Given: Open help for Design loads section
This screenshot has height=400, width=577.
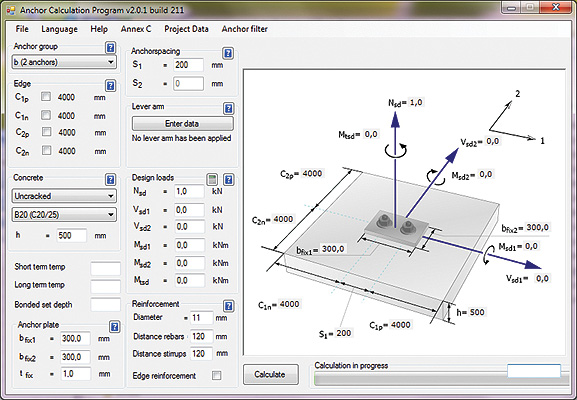Looking at the screenshot, I should pyautogui.click(x=229, y=179).
